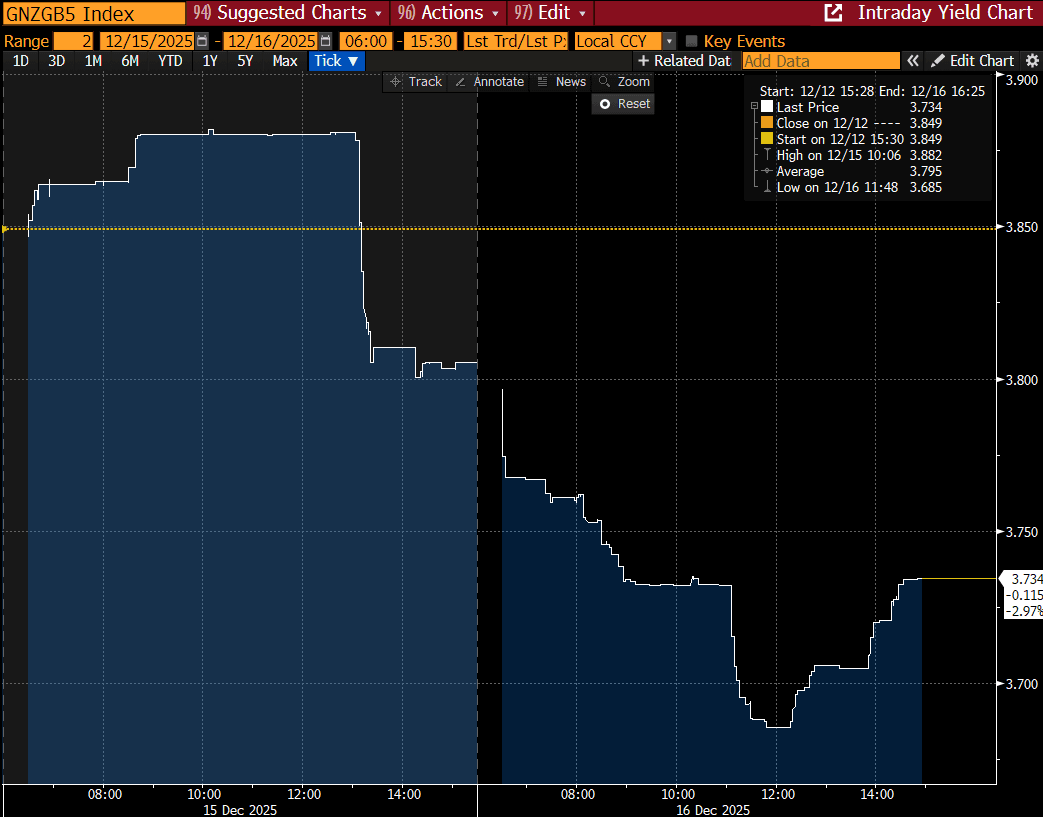Open the start date calendar picker icon
The image size is (1043, 817).
pyautogui.click(x=202, y=41)
